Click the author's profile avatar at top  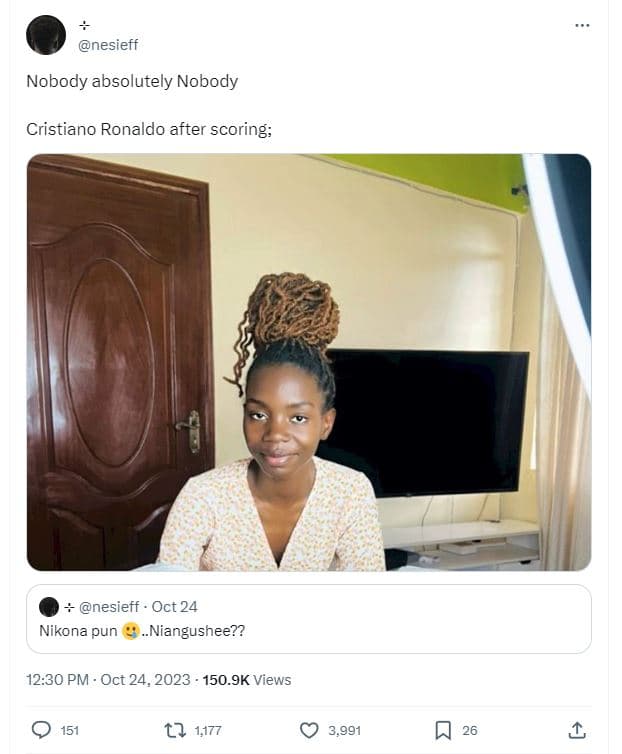pos(46,35)
